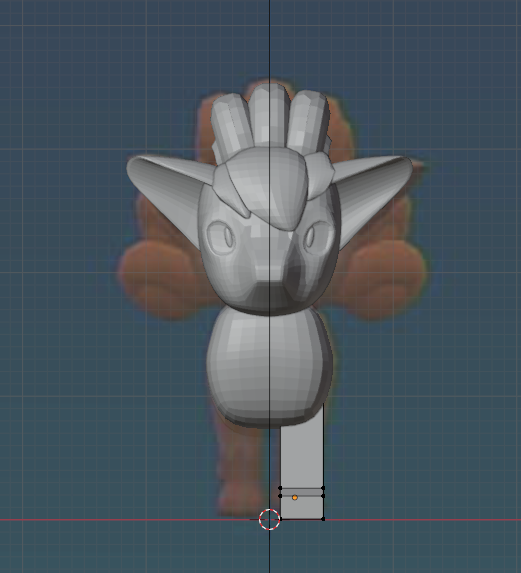Viewport: 521px width, 573px height.
Task: Select the bottom-right vertex of the leg
Action: coord(323,519)
